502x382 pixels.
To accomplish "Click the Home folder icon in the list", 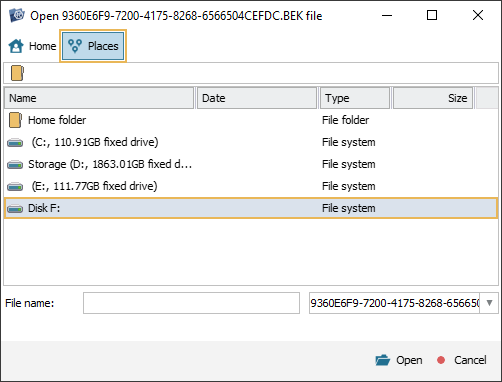I will click(x=15, y=120).
